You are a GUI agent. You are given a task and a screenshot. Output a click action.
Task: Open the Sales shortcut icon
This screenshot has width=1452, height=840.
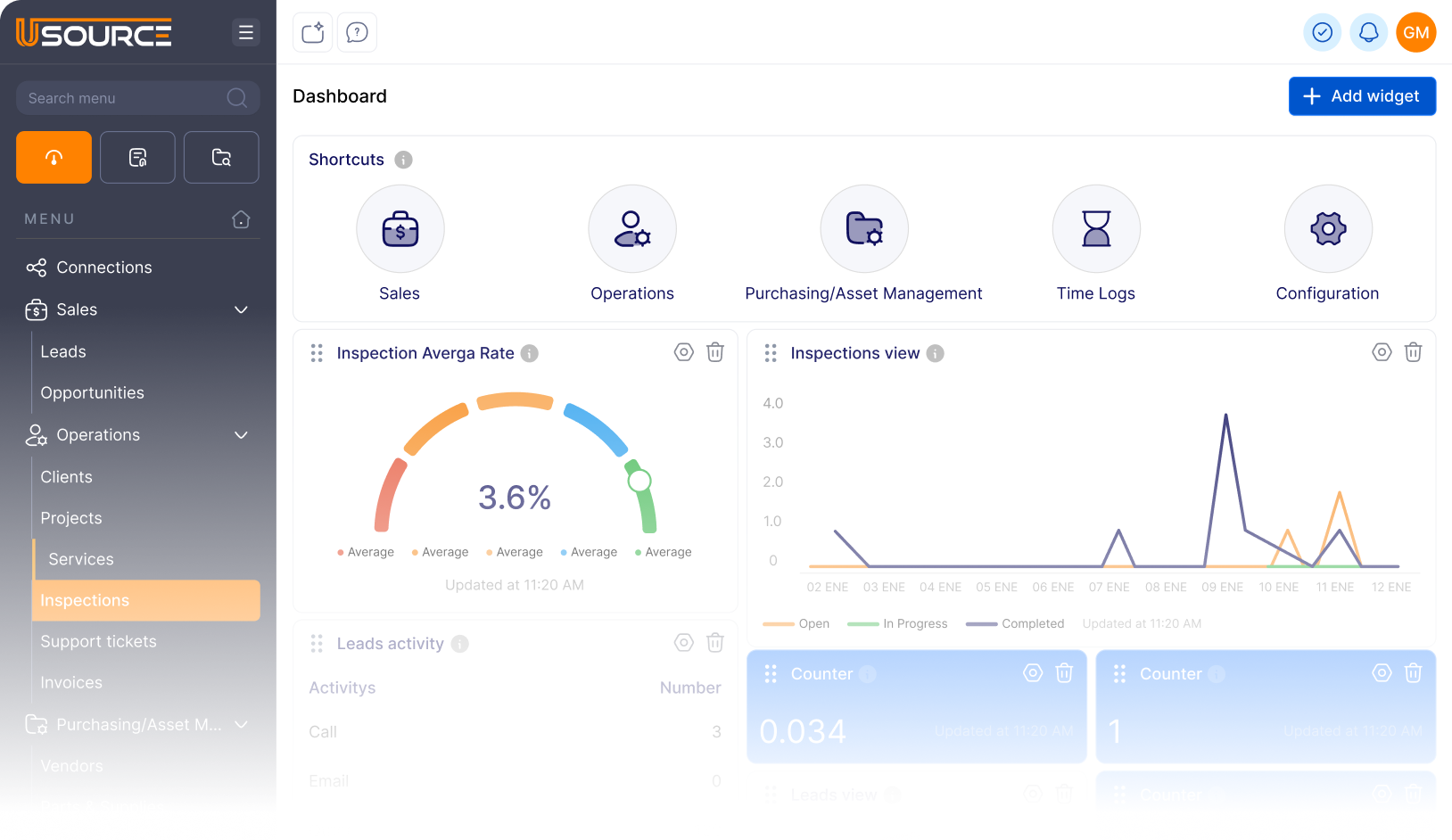click(x=400, y=229)
